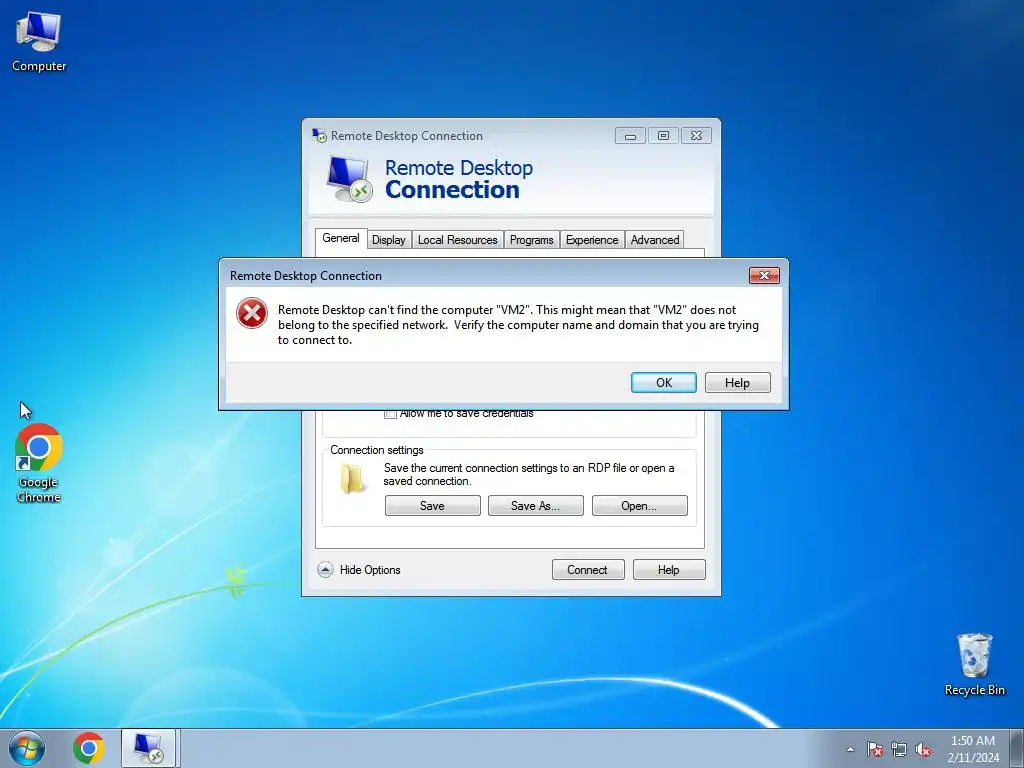Click the Remote Desktop monitor logo
Image resolution: width=1024 pixels, height=768 pixels.
(349, 180)
